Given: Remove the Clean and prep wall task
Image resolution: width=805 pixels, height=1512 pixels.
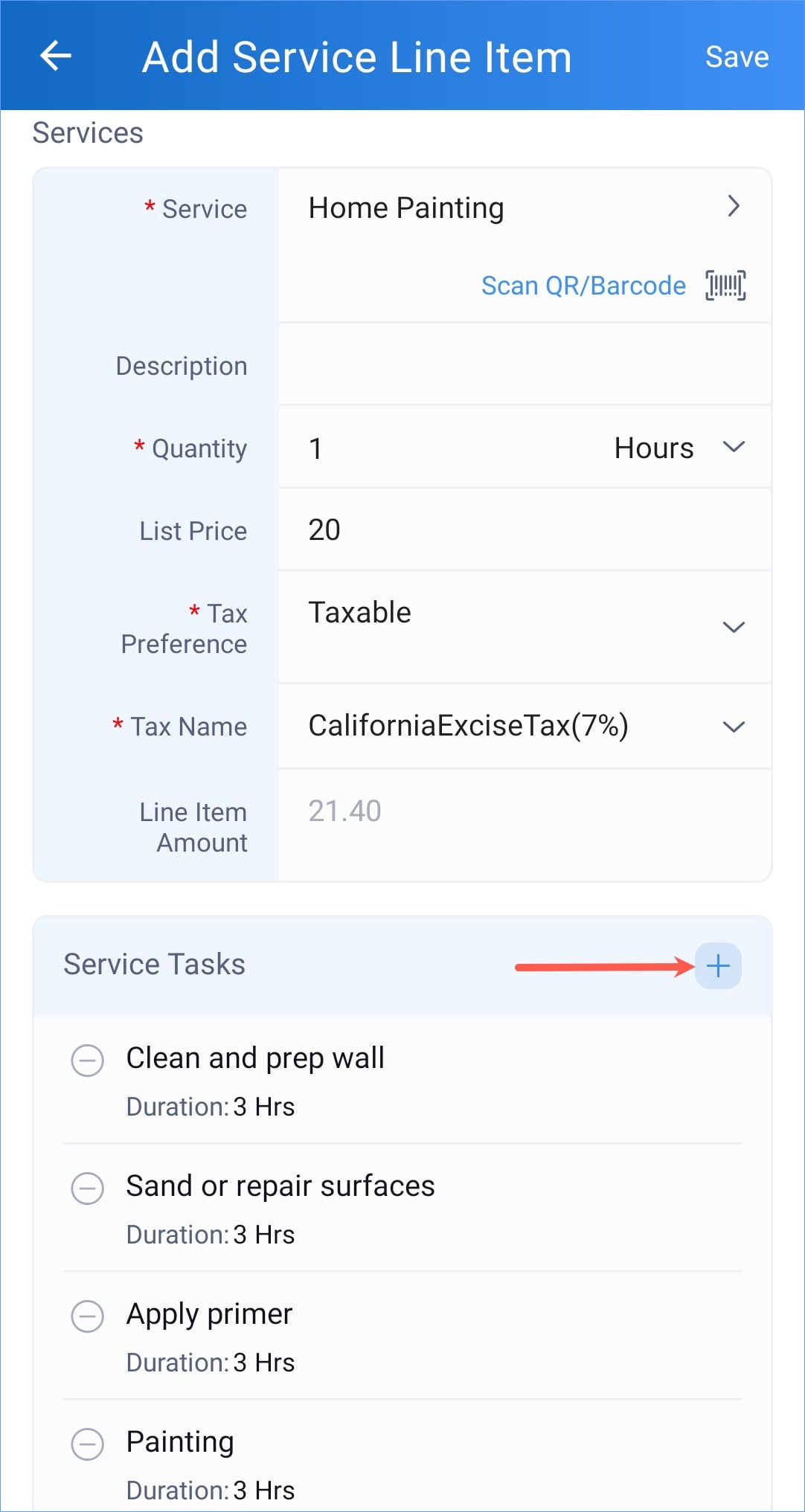Looking at the screenshot, I should pos(87,1060).
